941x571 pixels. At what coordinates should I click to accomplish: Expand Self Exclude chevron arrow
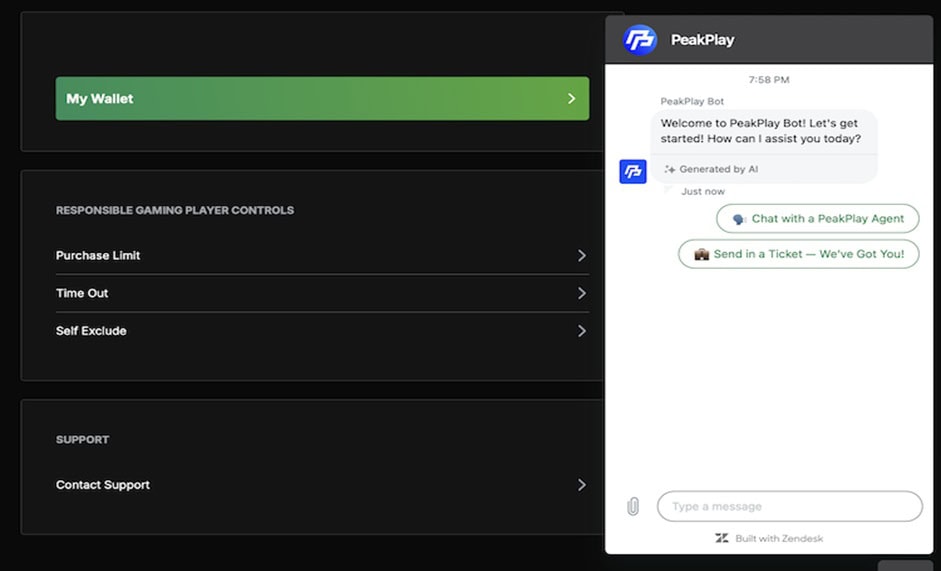[582, 331]
